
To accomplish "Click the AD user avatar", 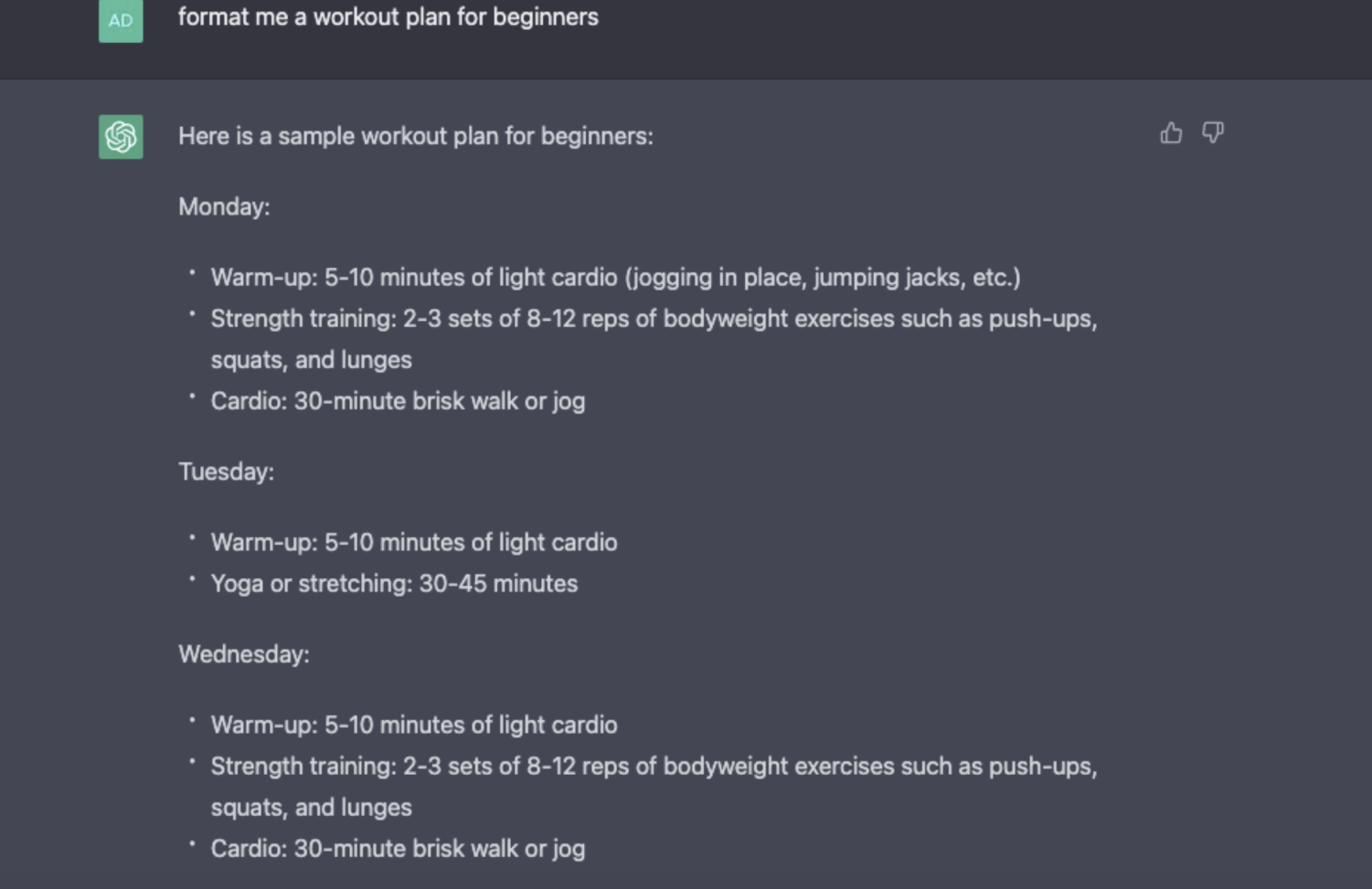I will (121, 20).
